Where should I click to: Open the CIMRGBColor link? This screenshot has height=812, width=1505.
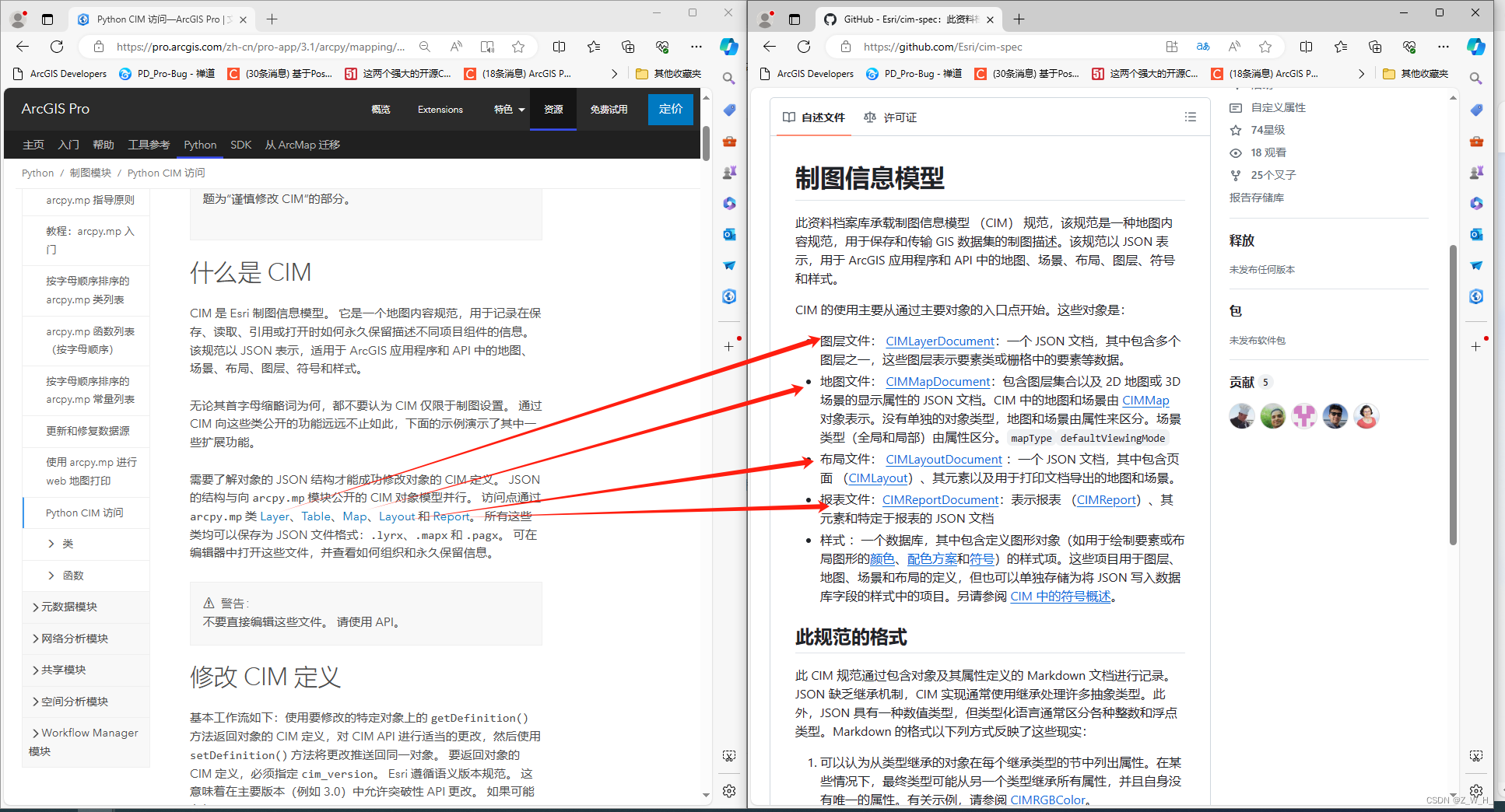(x=1047, y=800)
